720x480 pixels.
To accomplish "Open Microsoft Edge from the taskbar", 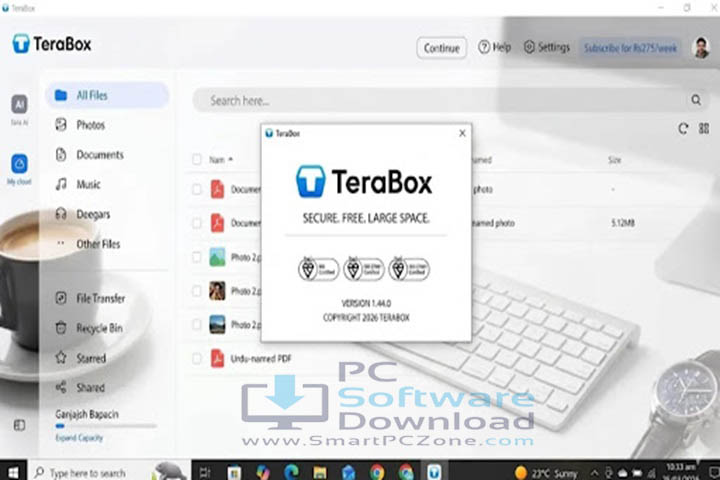I will (x=291, y=472).
